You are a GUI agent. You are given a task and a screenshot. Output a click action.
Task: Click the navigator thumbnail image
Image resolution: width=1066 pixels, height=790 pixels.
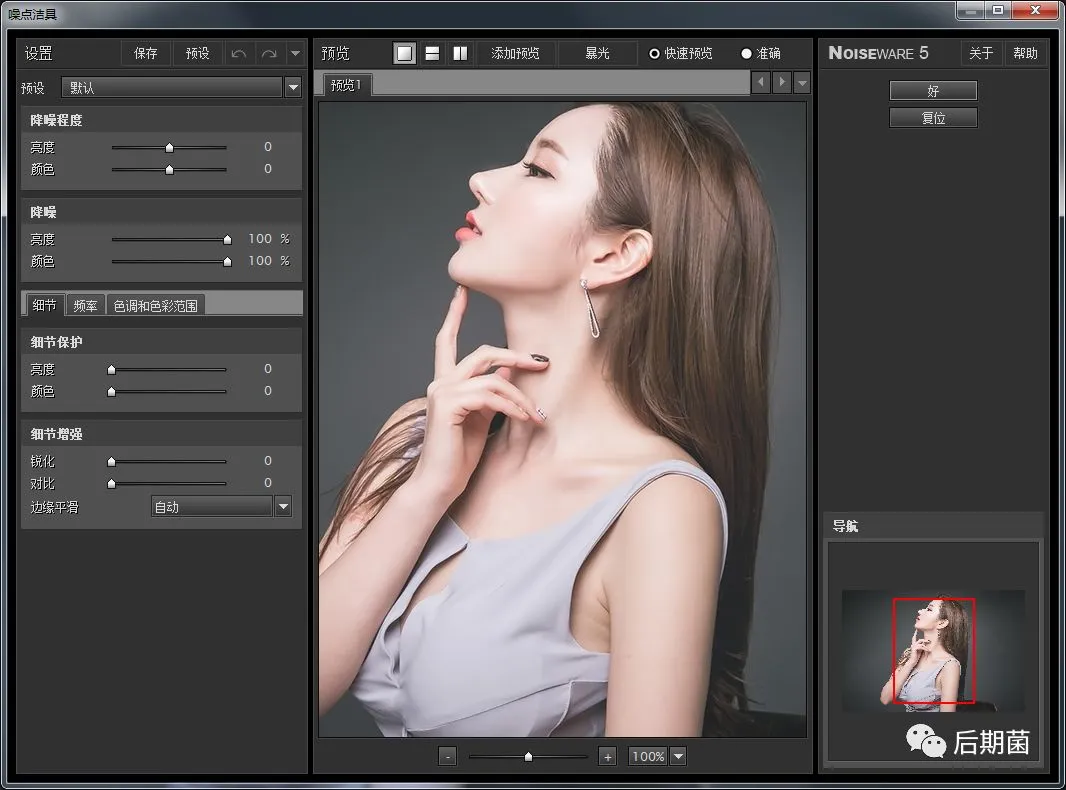pos(933,650)
